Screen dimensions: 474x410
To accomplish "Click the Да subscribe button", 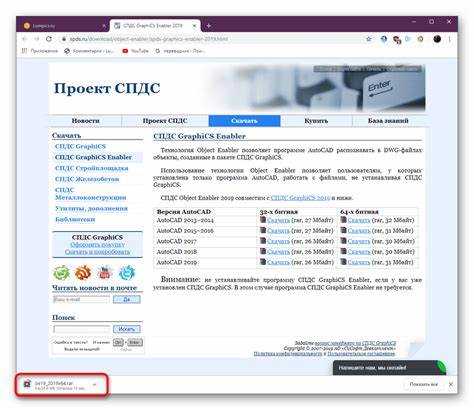I will click(x=127, y=299).
